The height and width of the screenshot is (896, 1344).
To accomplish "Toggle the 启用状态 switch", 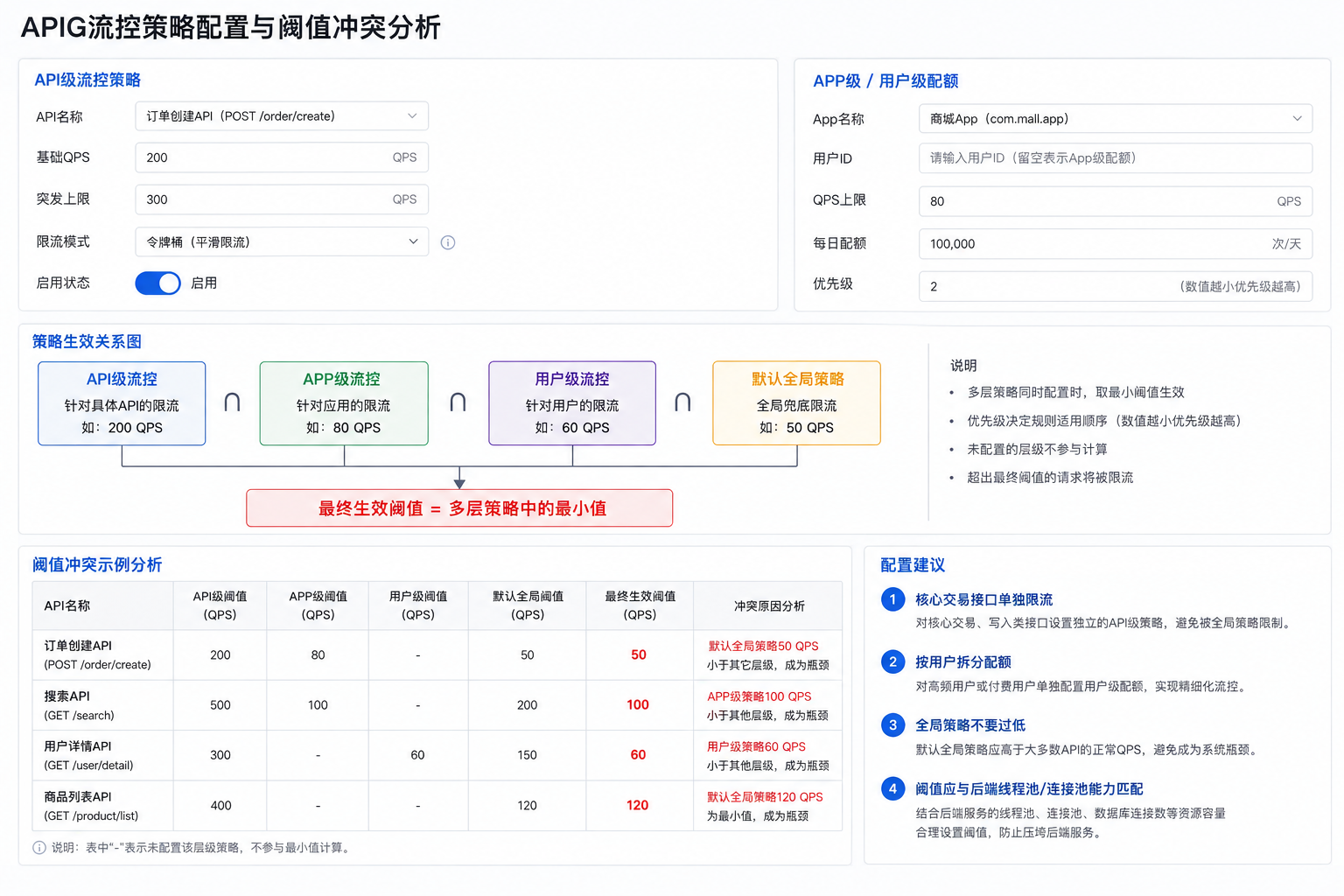I will pyautogui.click(x=157, y=283).
